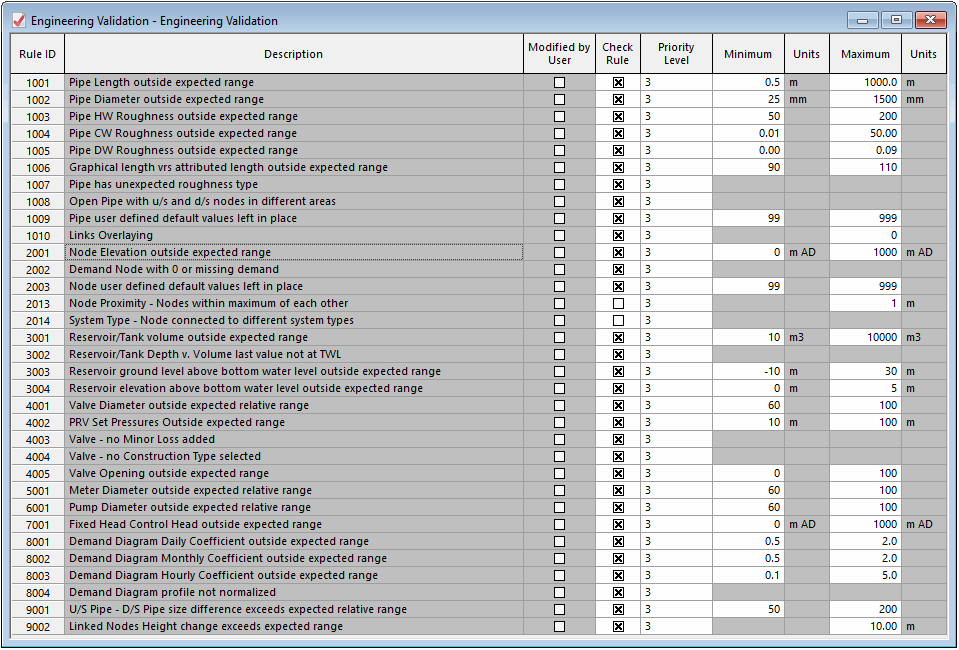Maximize the Engineering Validation window
959x650 pixels.
tap(897, 20)
